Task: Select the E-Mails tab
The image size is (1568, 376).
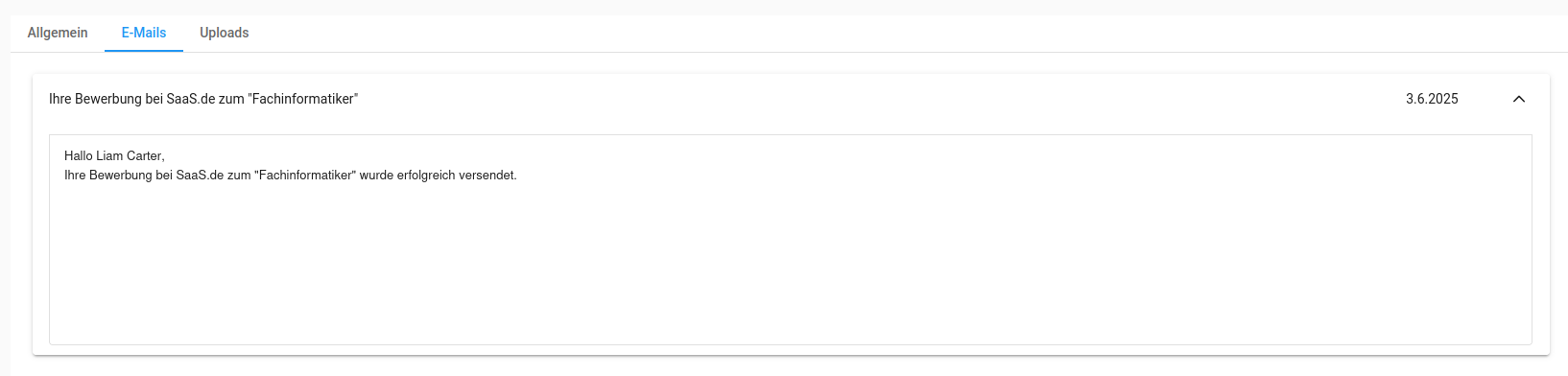Action: tap(144, 33)
